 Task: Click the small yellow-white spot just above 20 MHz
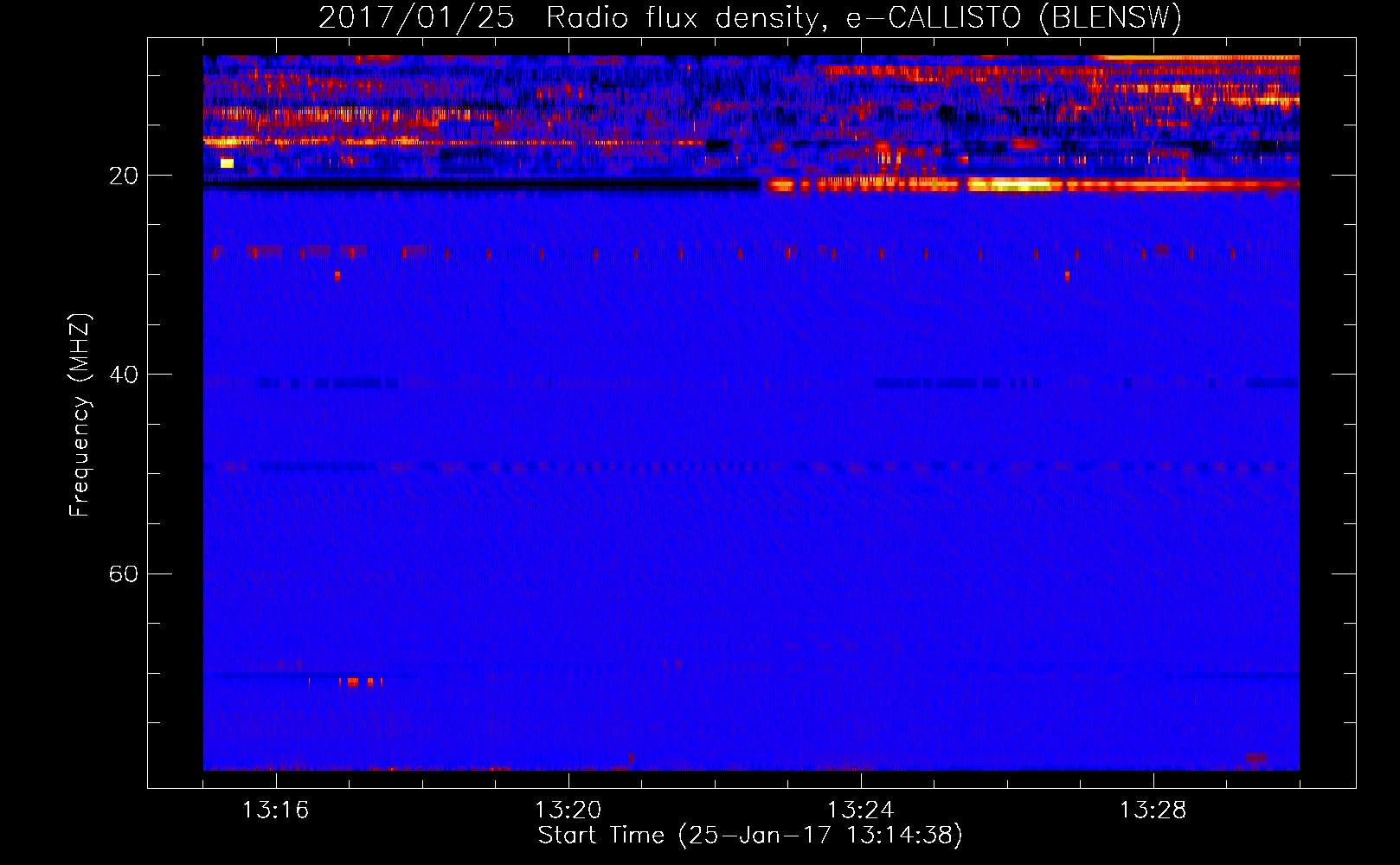coord(227,163)
